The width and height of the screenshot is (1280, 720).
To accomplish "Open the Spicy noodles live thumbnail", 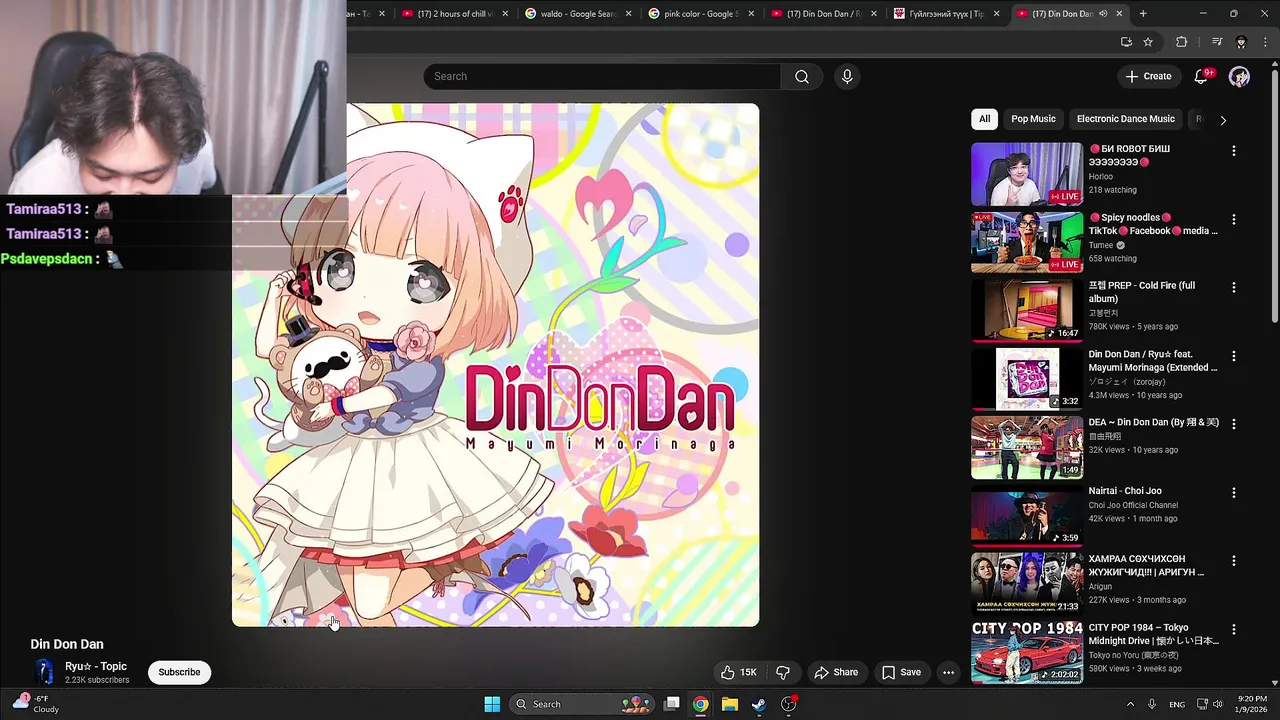I will point(1027,242).
